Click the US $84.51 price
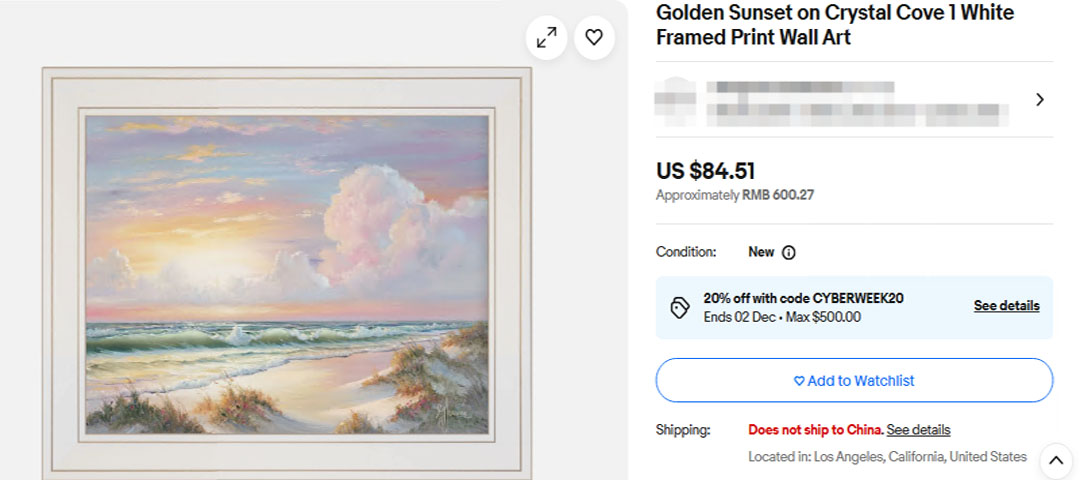The image size is (1080, 480). tap(705, 171)
